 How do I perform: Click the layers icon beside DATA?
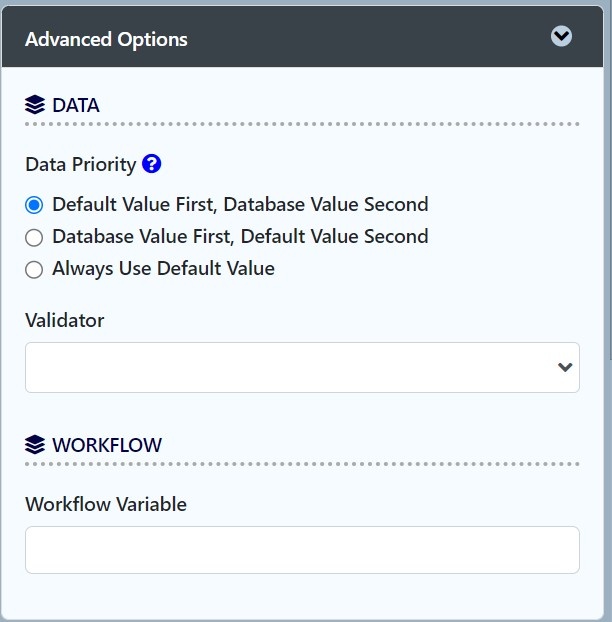coord(35,105)
